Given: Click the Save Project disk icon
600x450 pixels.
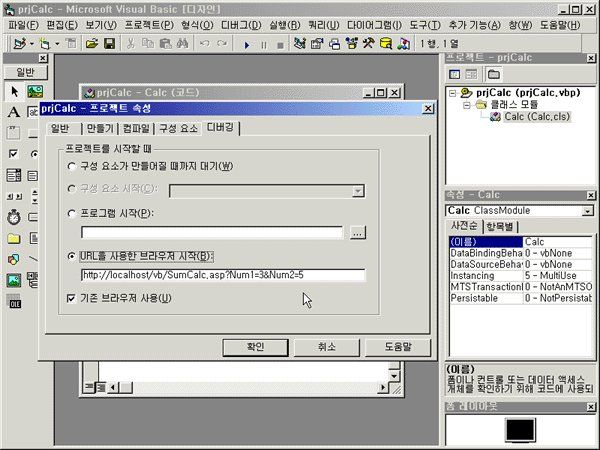Looking at the screenshot, I should pos(109,44).
